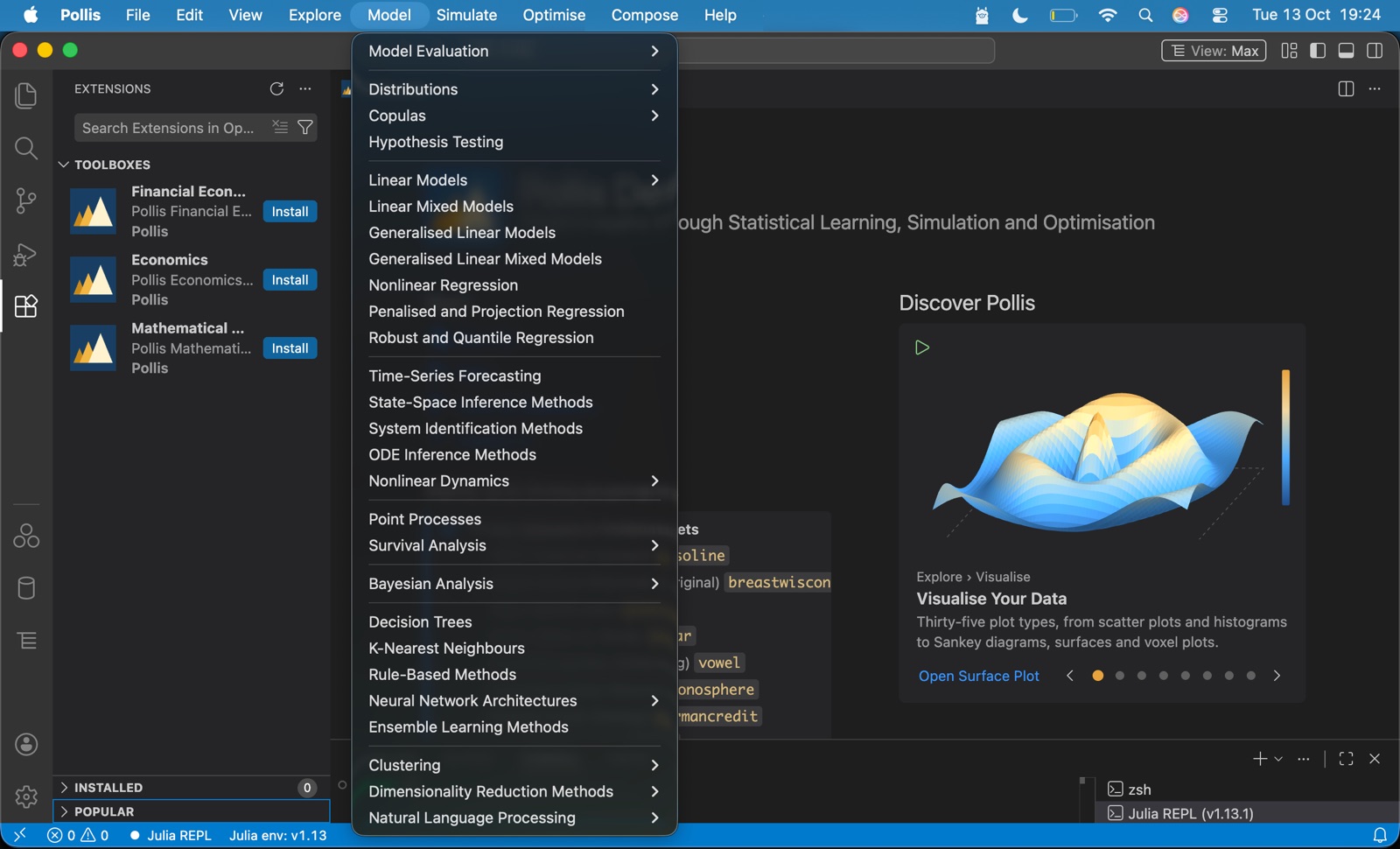Maximize the terminal panel
Screen dimensions: 1400x849
(1346, 759)
